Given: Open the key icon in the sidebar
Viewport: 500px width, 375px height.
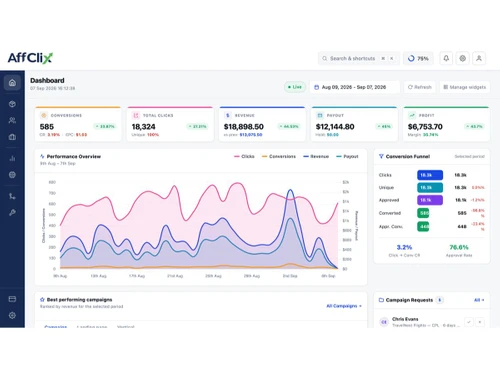Looking at the screenshot, I should [12, 213].
